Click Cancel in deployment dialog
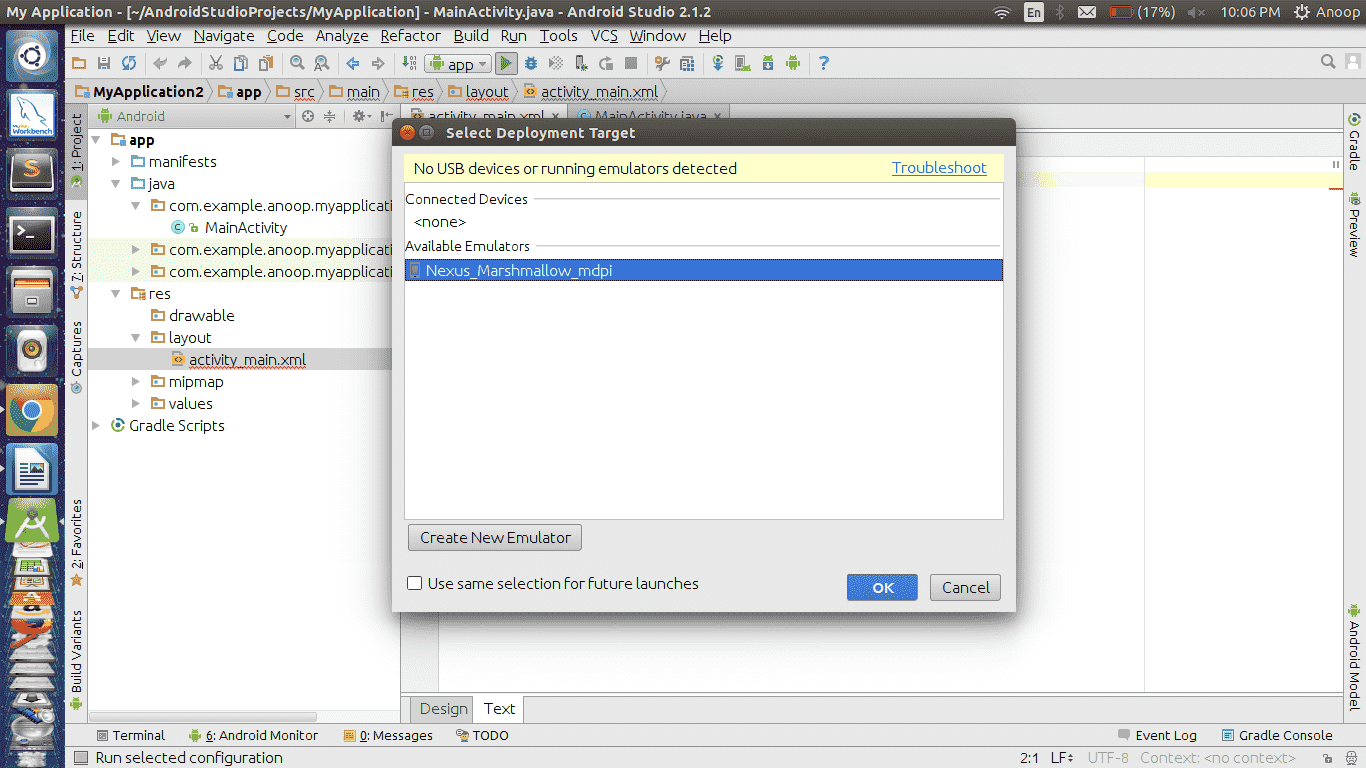The height and width of the screenshot is (768, 1366). 965,587
